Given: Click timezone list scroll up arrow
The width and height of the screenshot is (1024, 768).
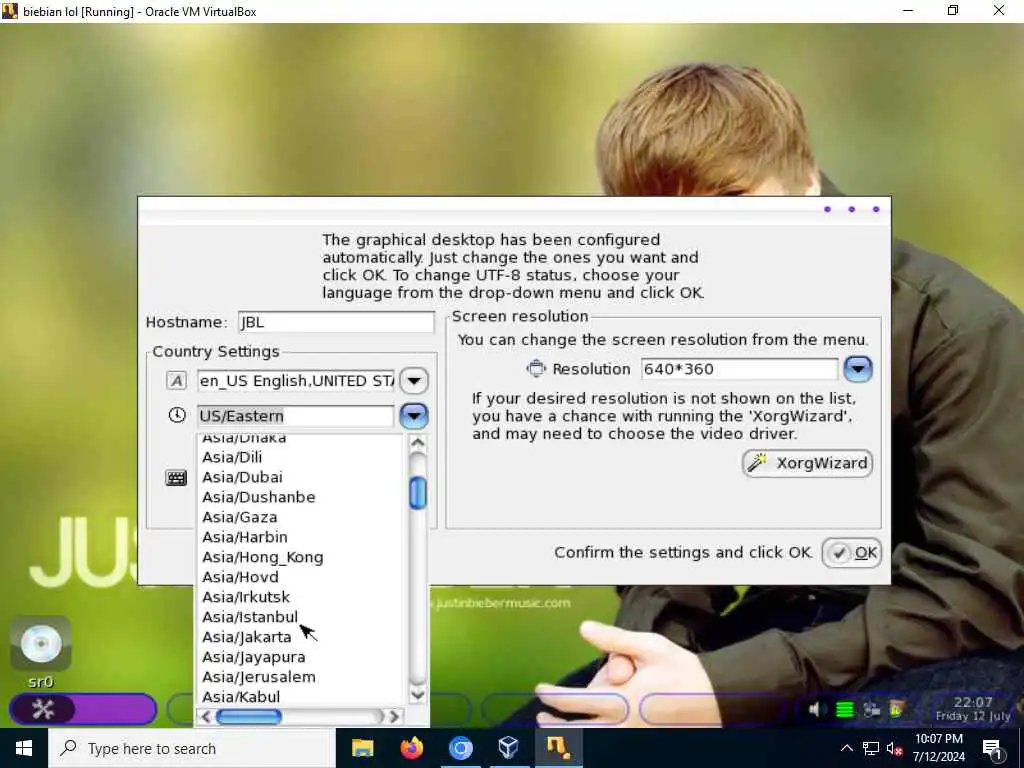Looking at the screenshot, I should (417, 443).
